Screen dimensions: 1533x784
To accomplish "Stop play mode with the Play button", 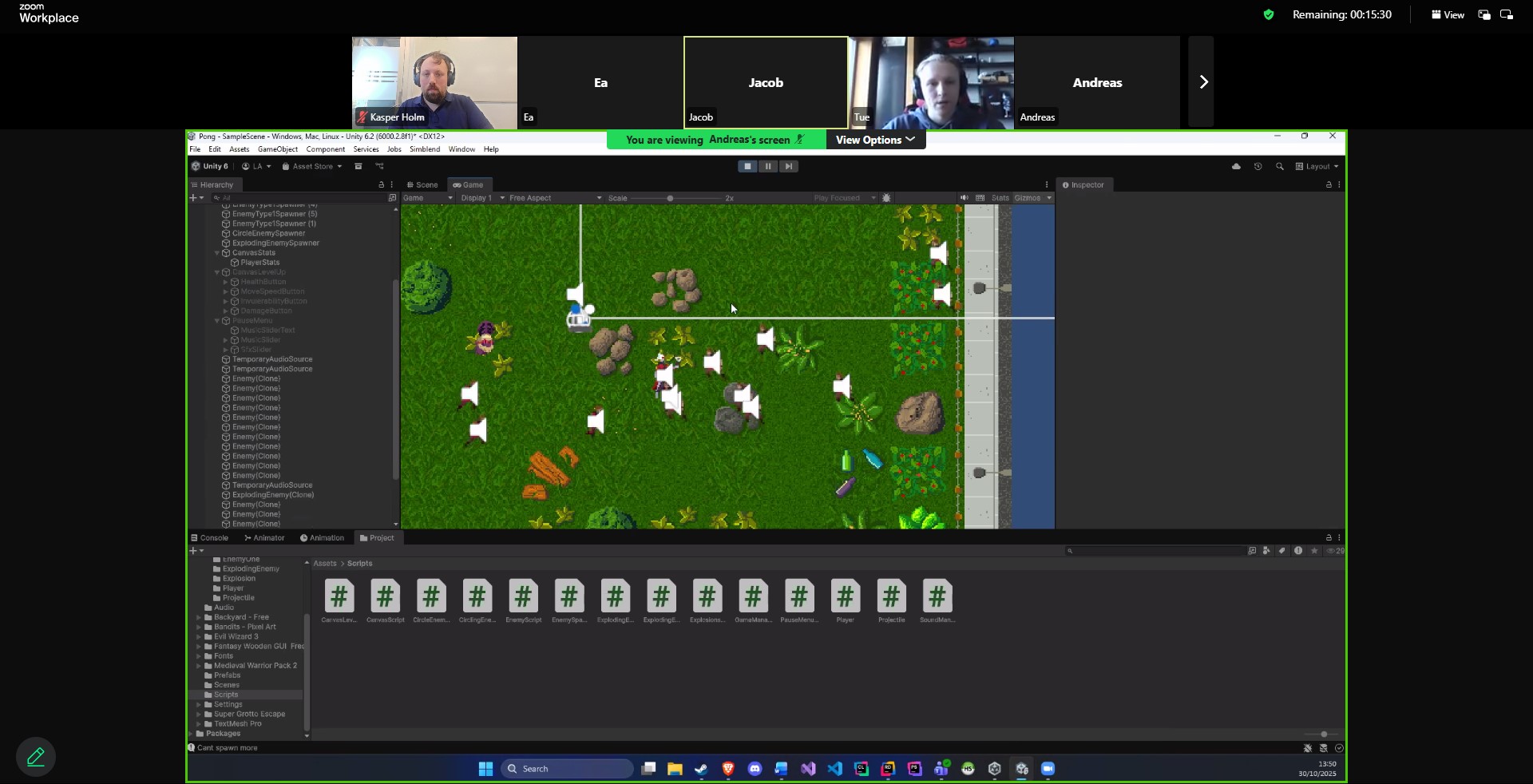I will (x=747, y=166).
